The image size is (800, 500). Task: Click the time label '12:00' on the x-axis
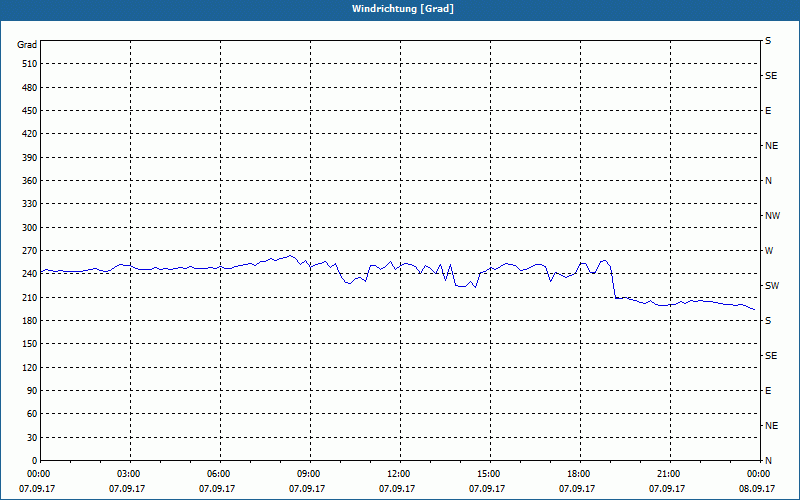pos(398,474)
